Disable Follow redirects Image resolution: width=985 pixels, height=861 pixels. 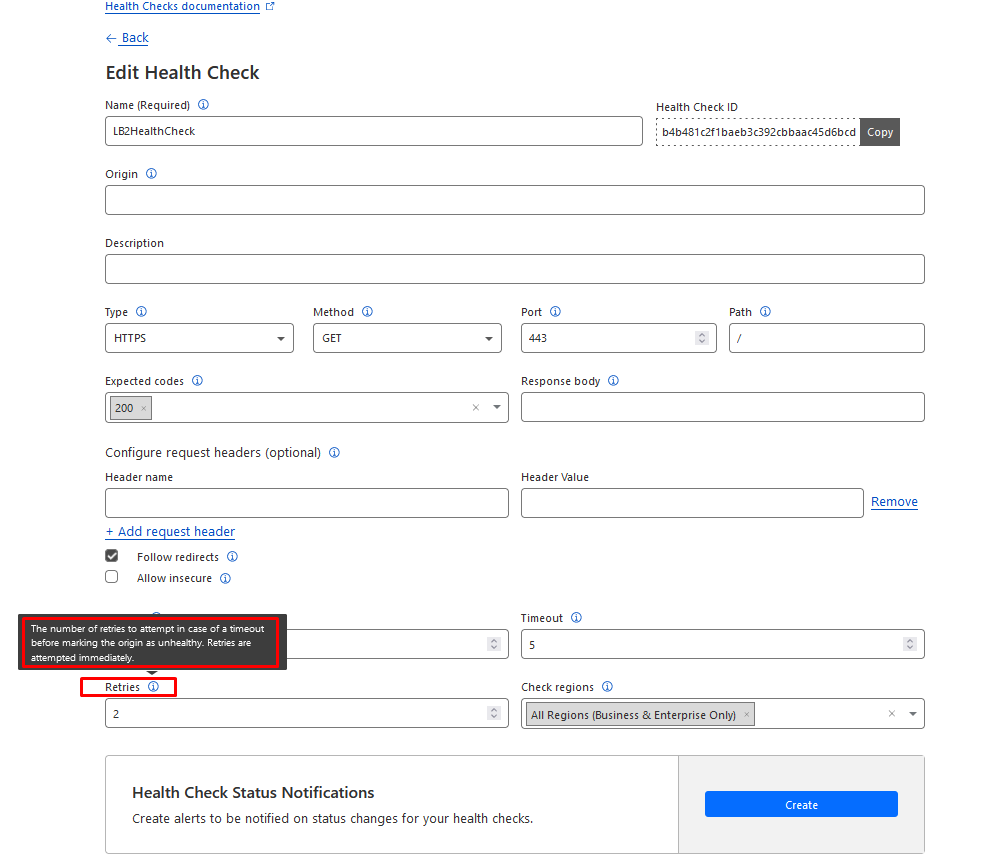pos(111,555)
